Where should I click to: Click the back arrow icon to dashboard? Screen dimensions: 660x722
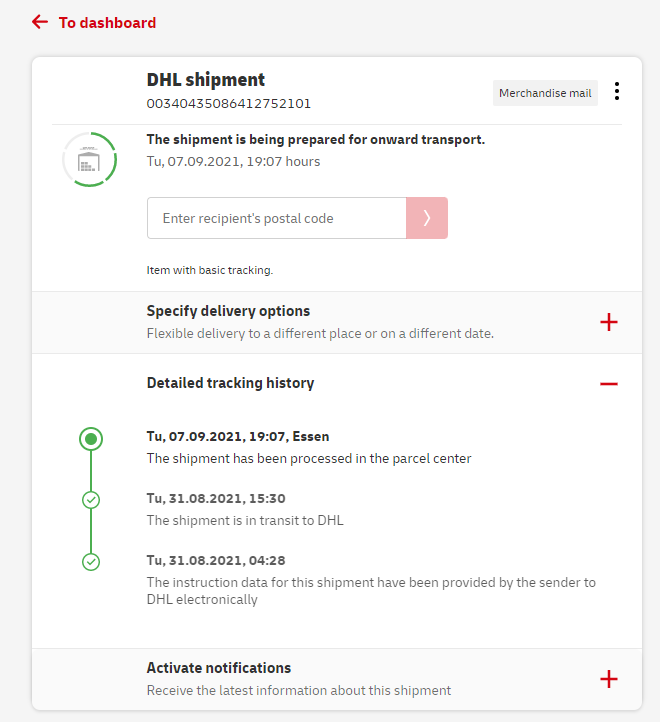40,22
